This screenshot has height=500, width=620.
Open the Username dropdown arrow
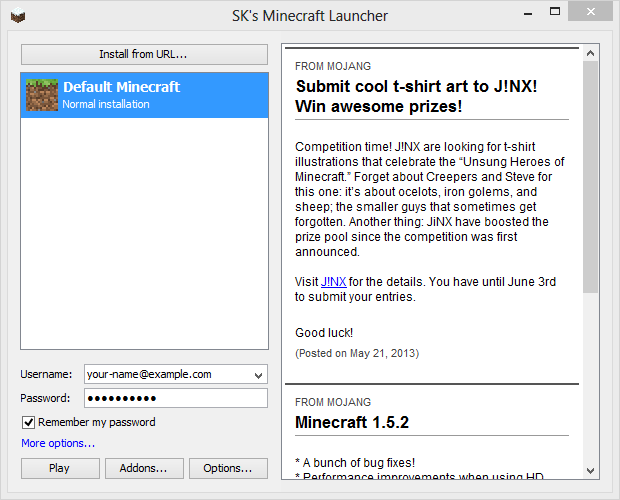click(x=259, y=375)
